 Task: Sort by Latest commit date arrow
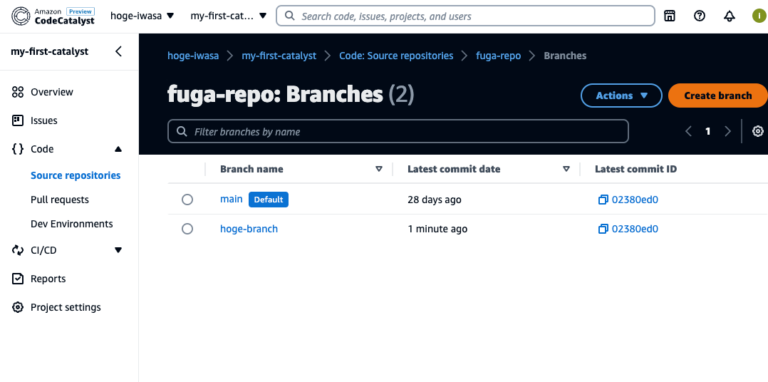pos(566,169)
